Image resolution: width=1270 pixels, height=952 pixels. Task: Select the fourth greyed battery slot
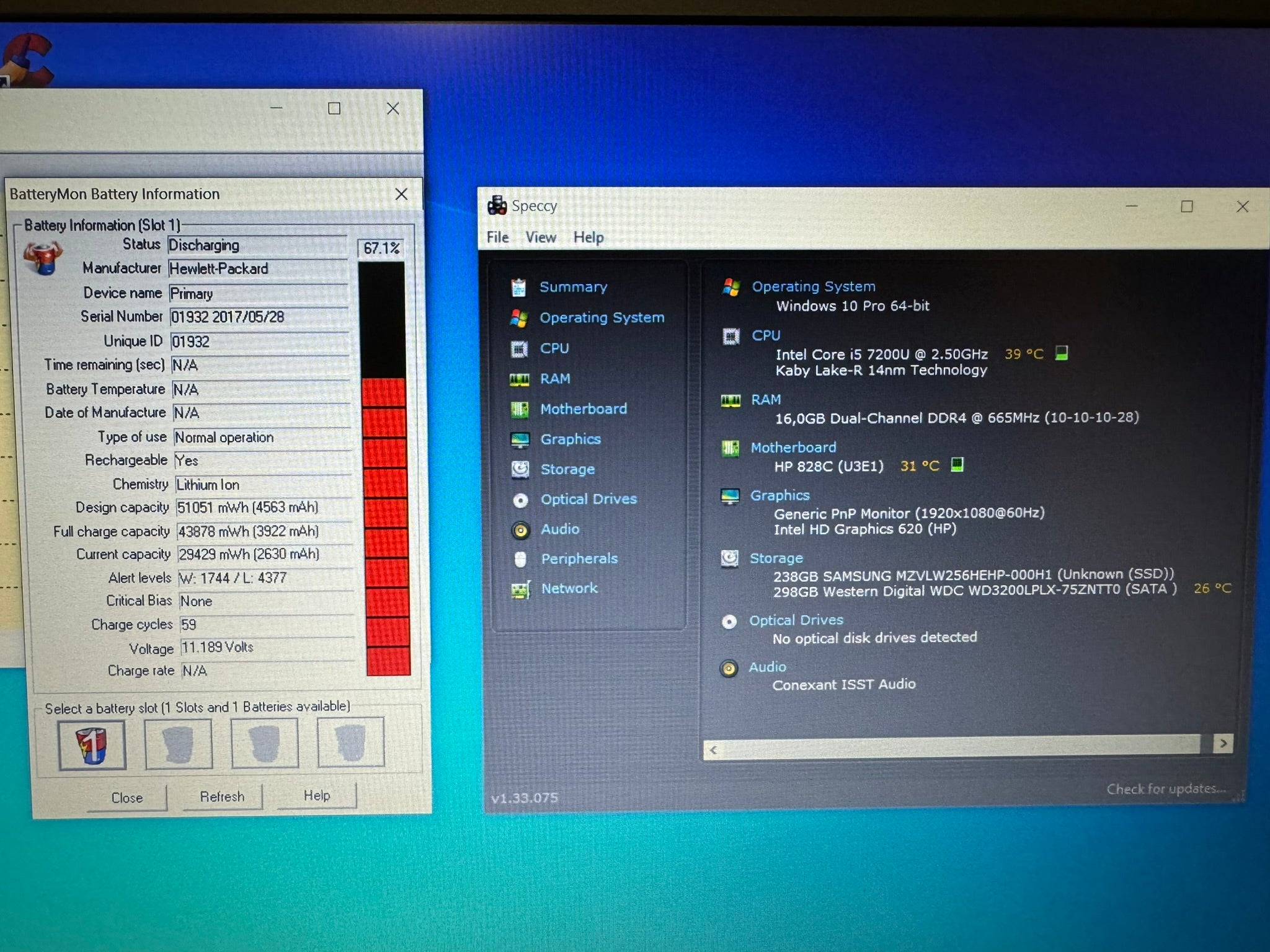(x=351, y=742)
